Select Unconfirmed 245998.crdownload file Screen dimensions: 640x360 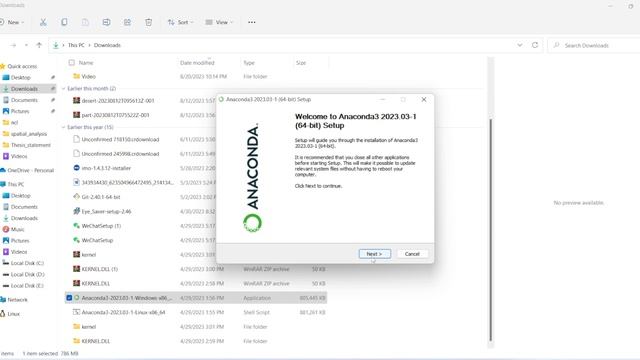point(120,154)
